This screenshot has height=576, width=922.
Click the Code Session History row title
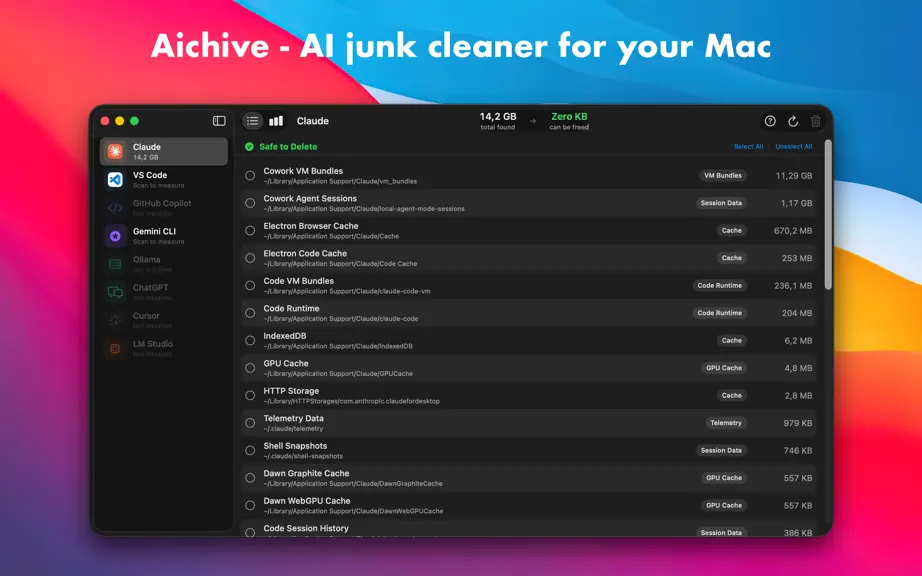(306, 528)
